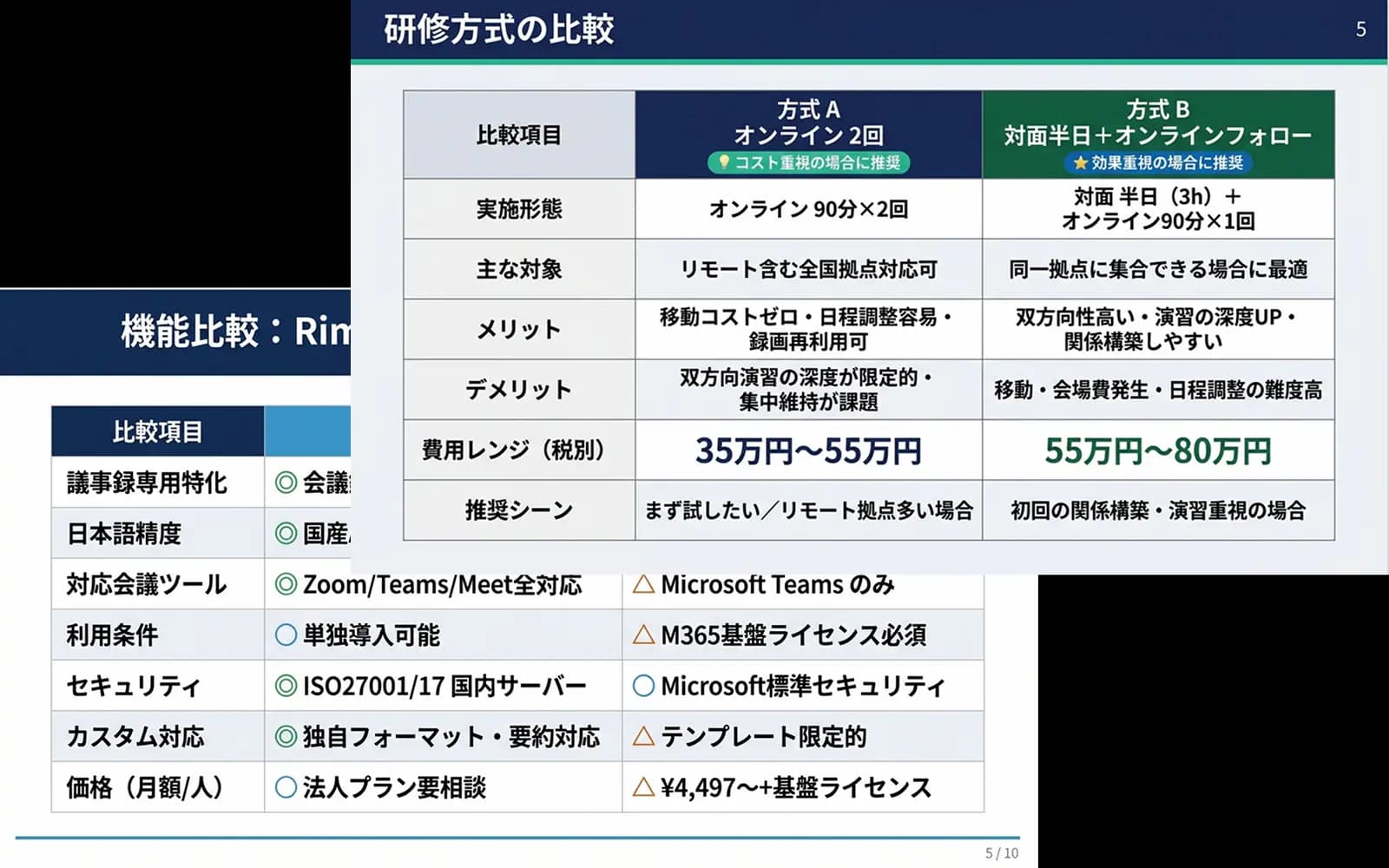Select the 主な対象 row label
Viewport: 1389px width, 868px height.
[519, 269]
